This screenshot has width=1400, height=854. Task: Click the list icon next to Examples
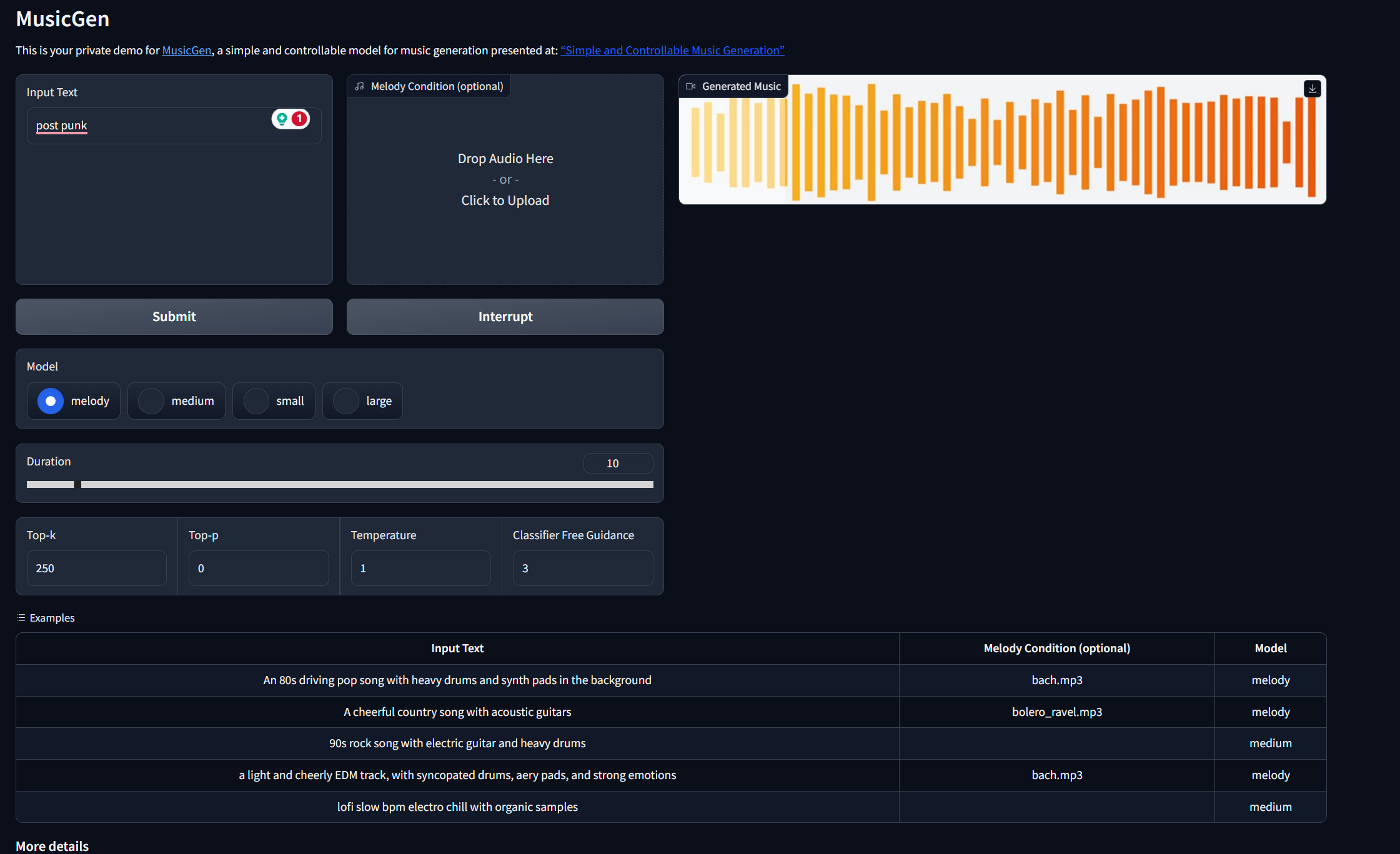point(20,617)
